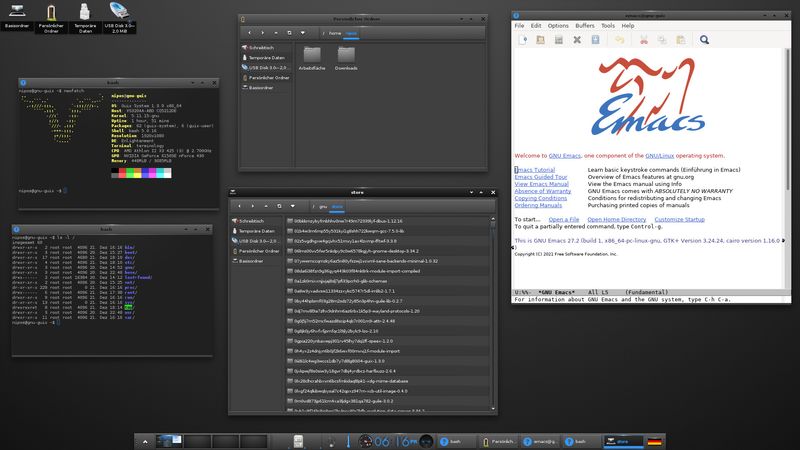Select the wayland-protocols-1.20 store entry
Screen dimensions: 800x450
[388, 311]
